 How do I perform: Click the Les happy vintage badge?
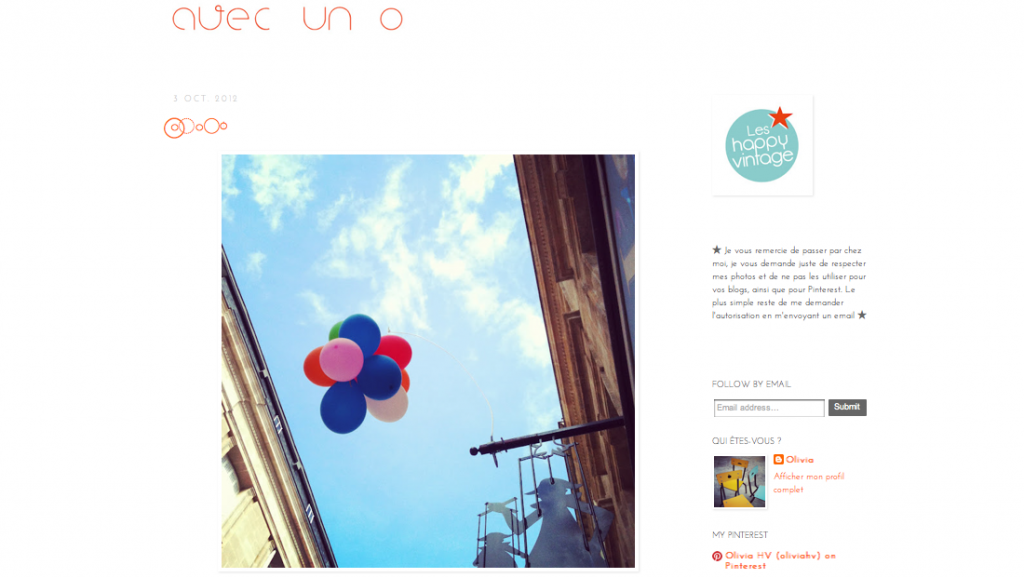pyautogui.click(x=762, y=145)
